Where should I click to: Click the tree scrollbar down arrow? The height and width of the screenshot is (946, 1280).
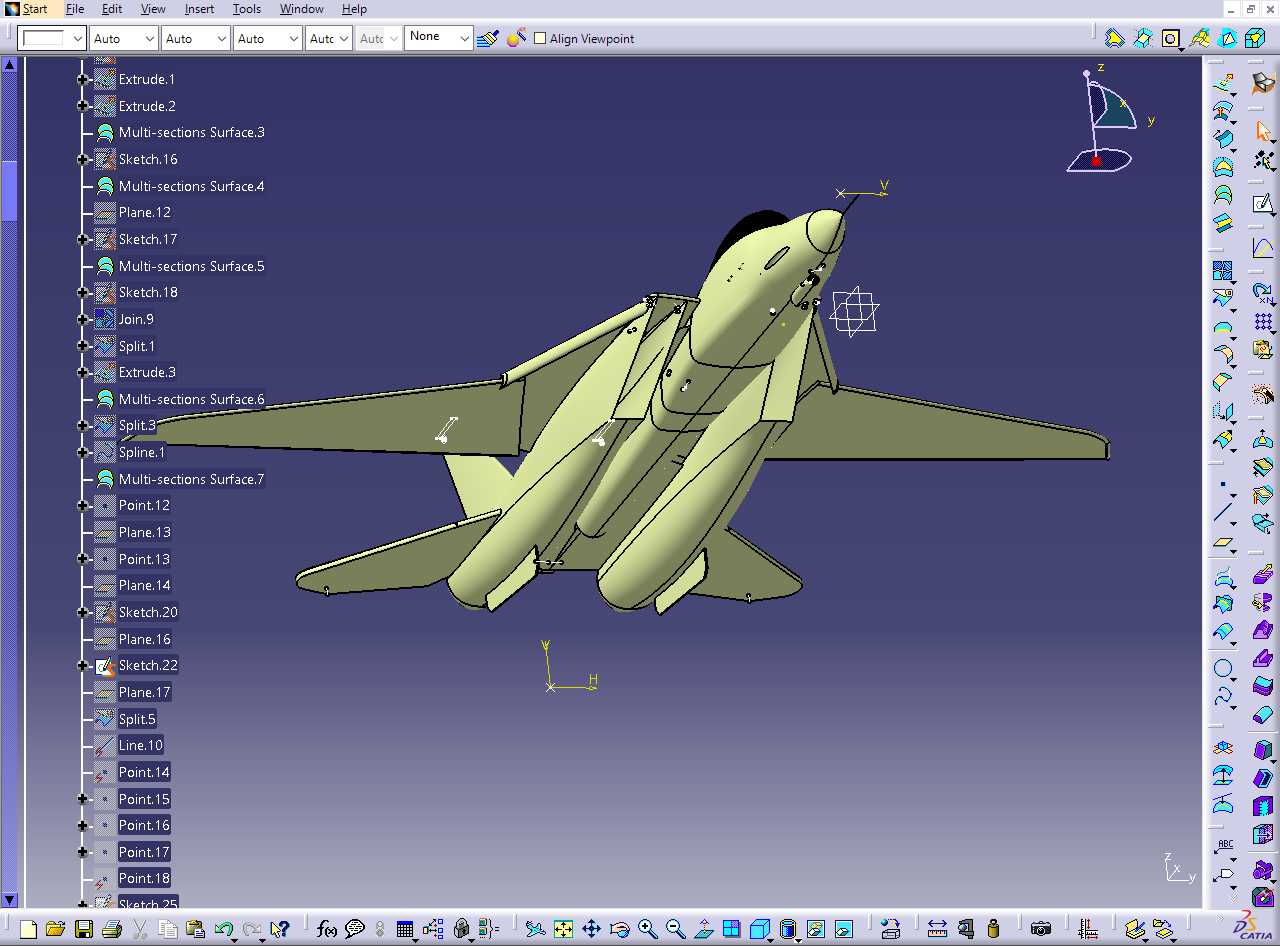10,900
